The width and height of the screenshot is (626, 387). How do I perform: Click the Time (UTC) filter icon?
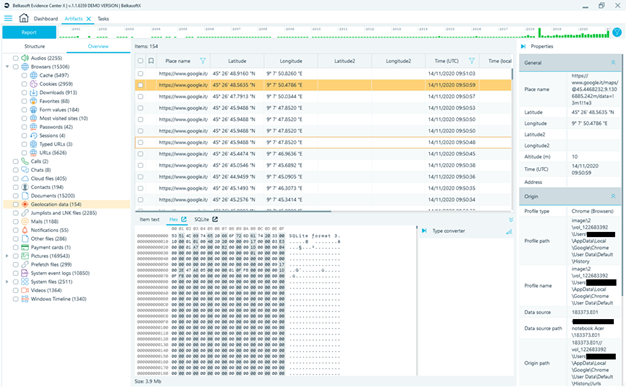pos(471,61)
